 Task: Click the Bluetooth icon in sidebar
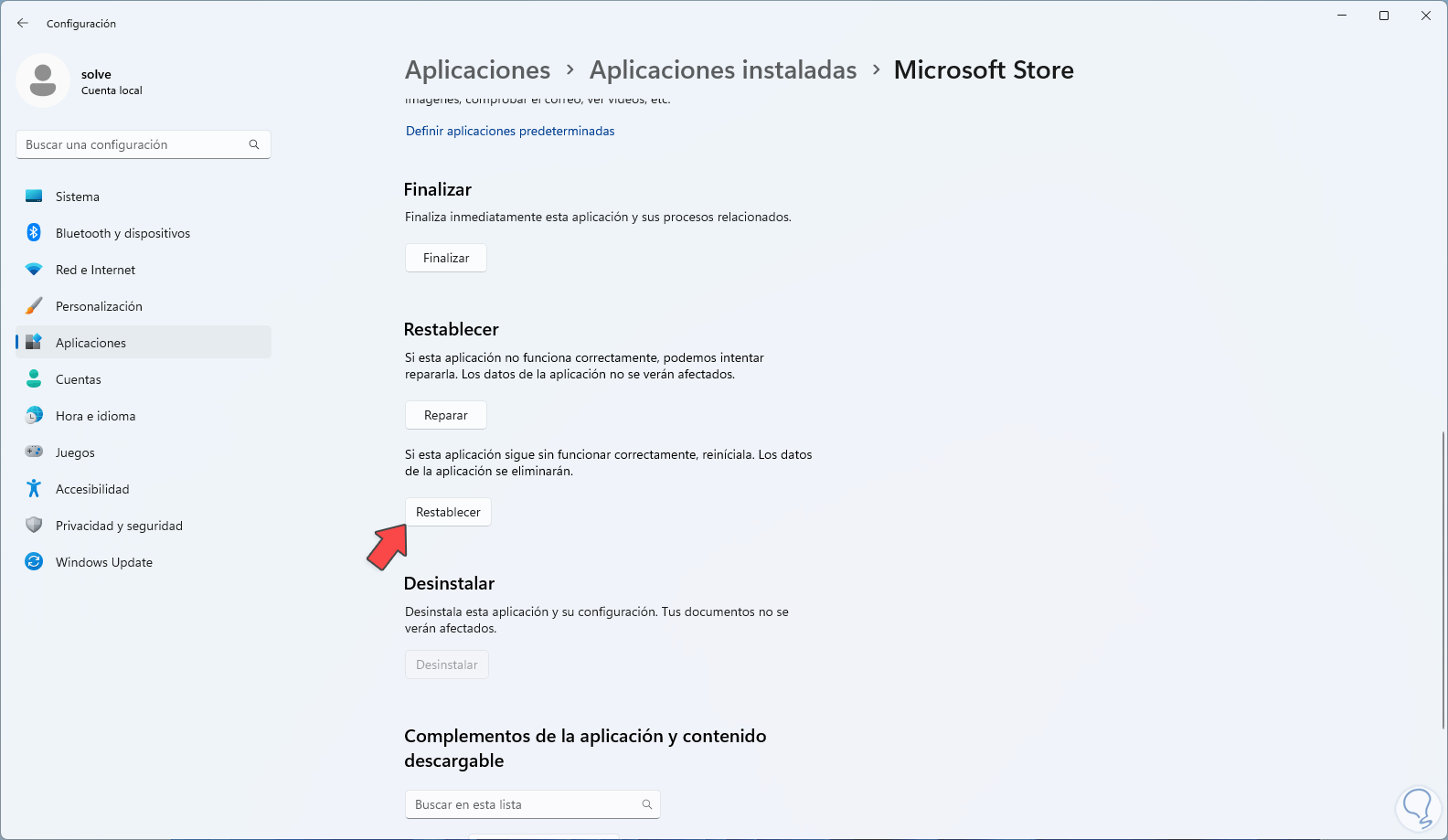click(34, 233)
